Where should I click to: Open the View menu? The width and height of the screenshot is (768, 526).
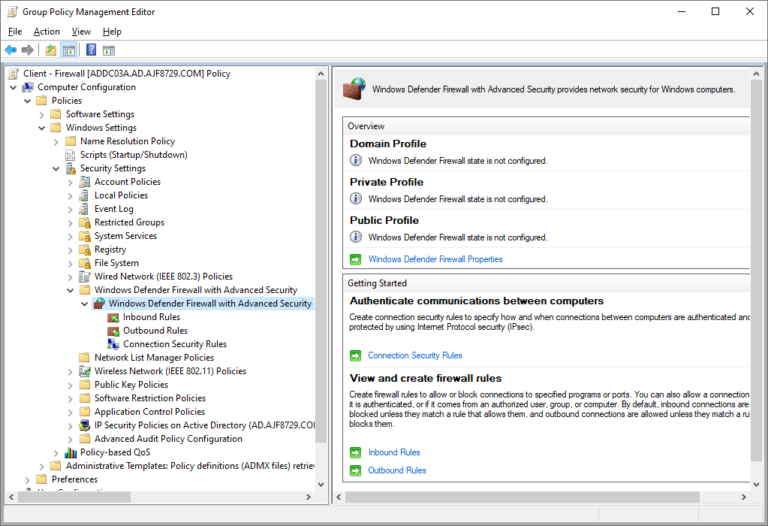click(81, 31)
